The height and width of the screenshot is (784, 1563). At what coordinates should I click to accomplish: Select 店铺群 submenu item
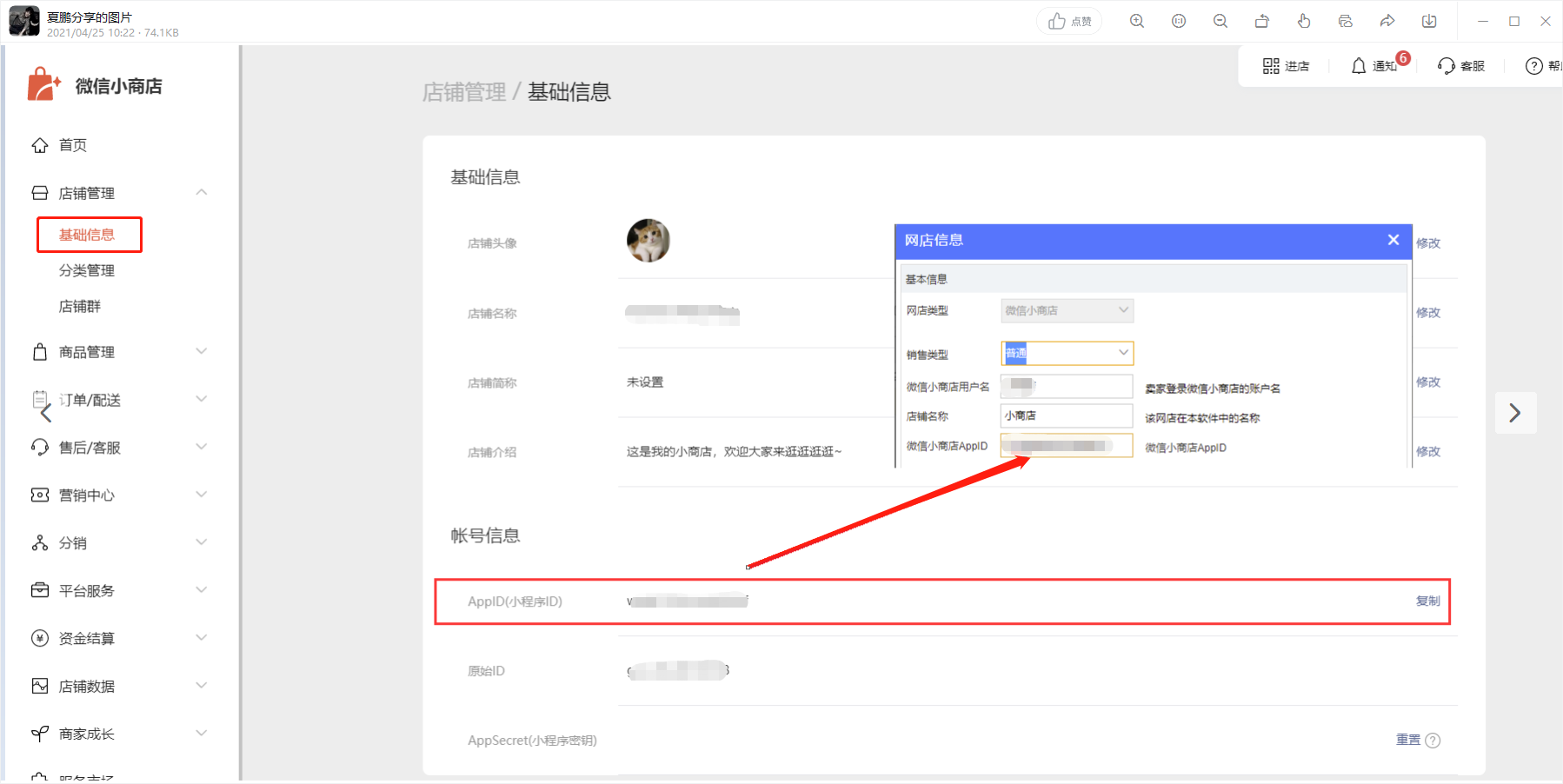click(x=80, y=306)
